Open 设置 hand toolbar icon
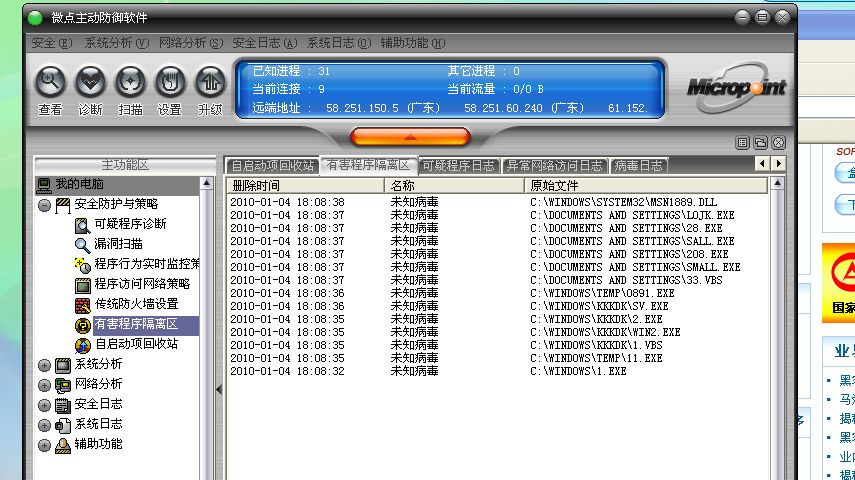Screen dimensions: 855x480 170,82
